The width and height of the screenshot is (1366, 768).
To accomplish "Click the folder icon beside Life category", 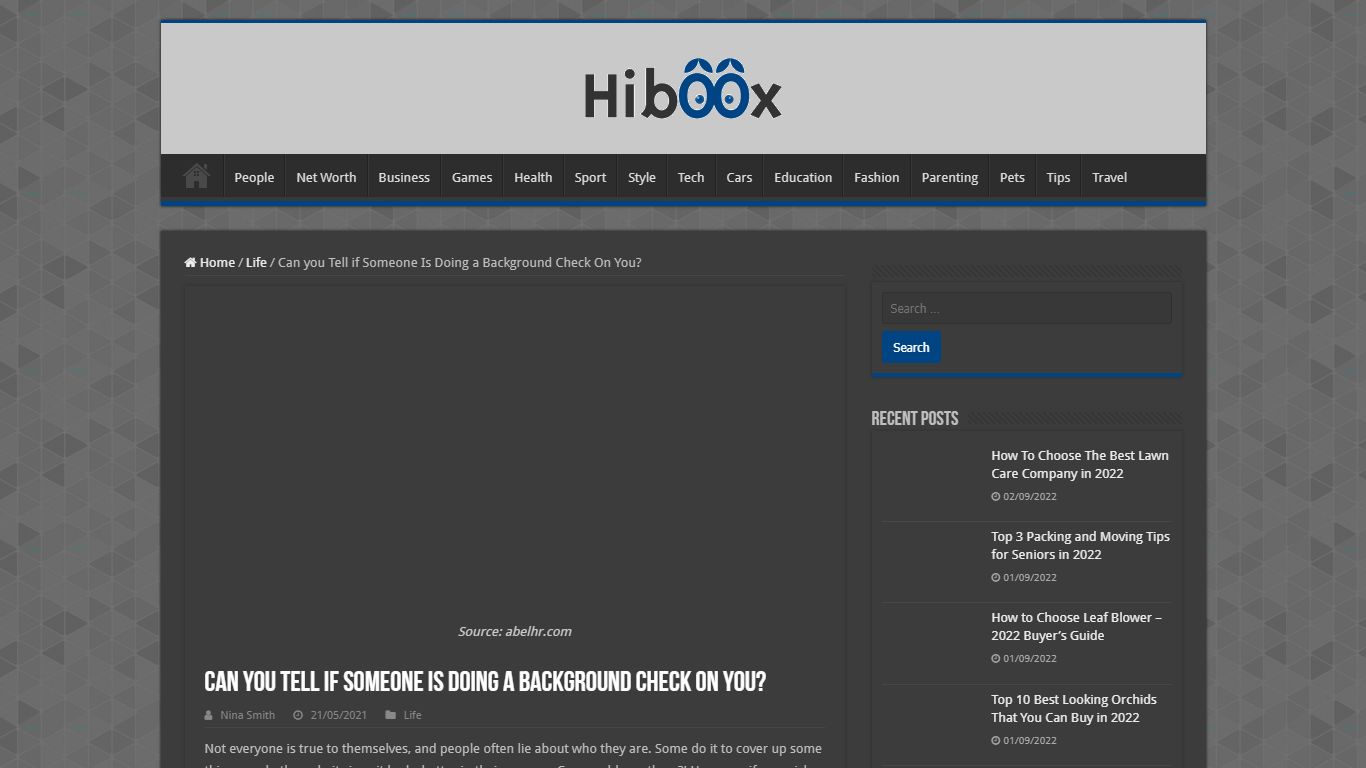I will click(391, 715).
